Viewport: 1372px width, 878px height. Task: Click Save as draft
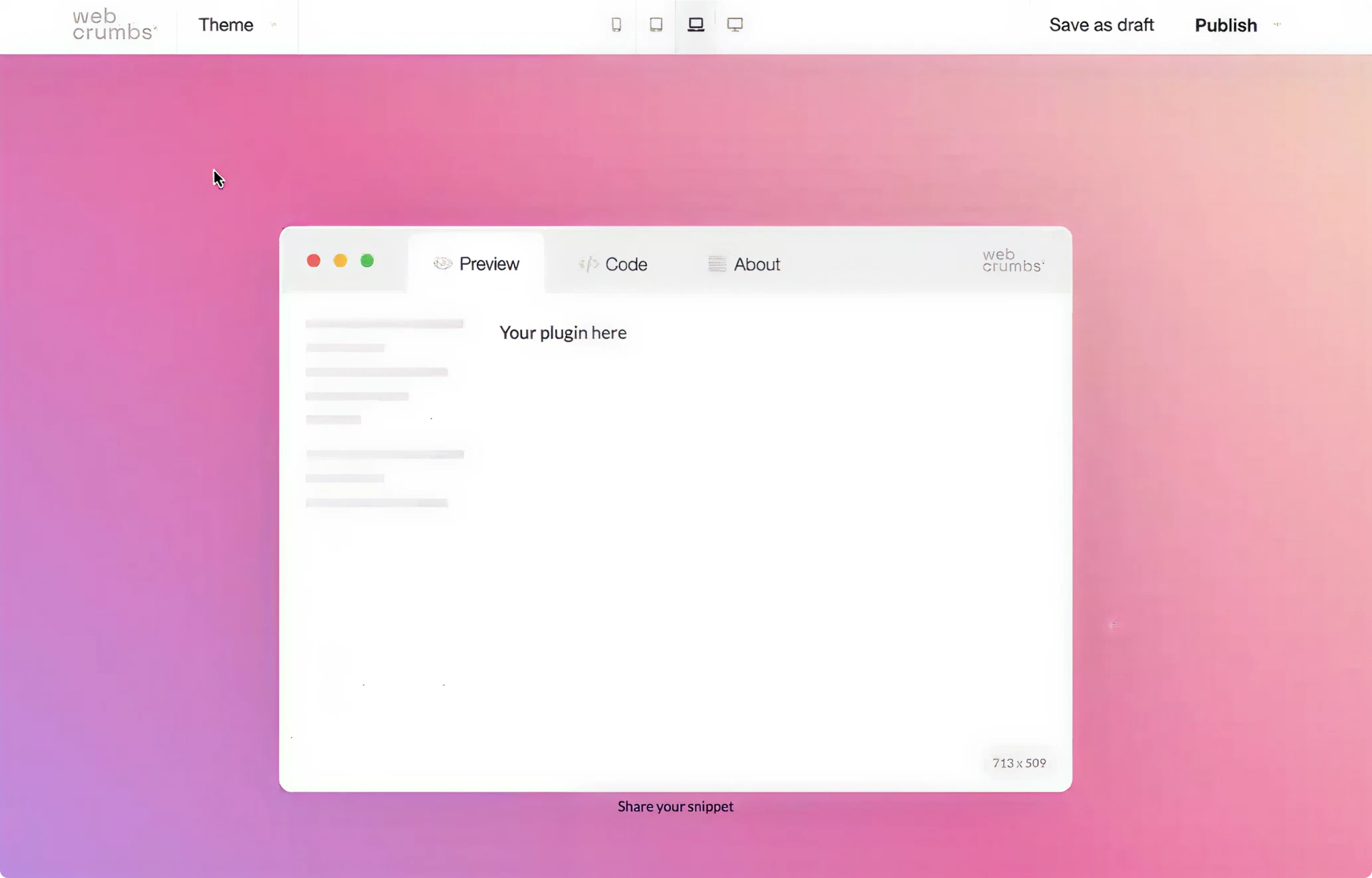pos(1101,24)
